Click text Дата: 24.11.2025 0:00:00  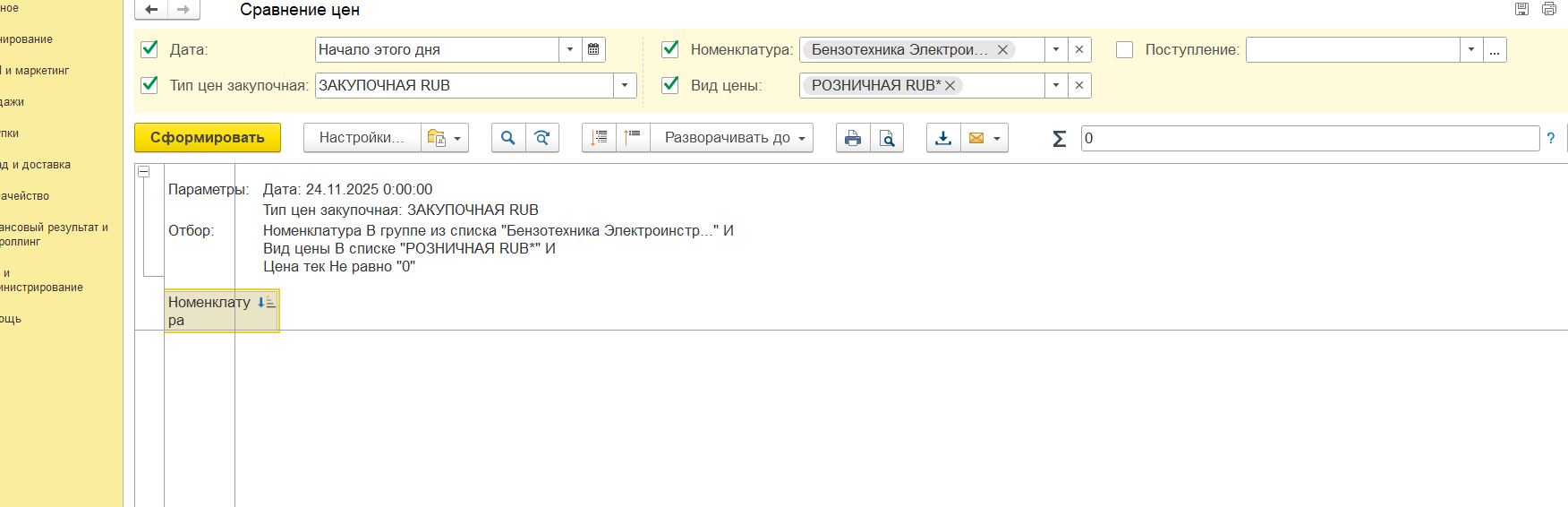pyautogui.click(x=347, y=189)
